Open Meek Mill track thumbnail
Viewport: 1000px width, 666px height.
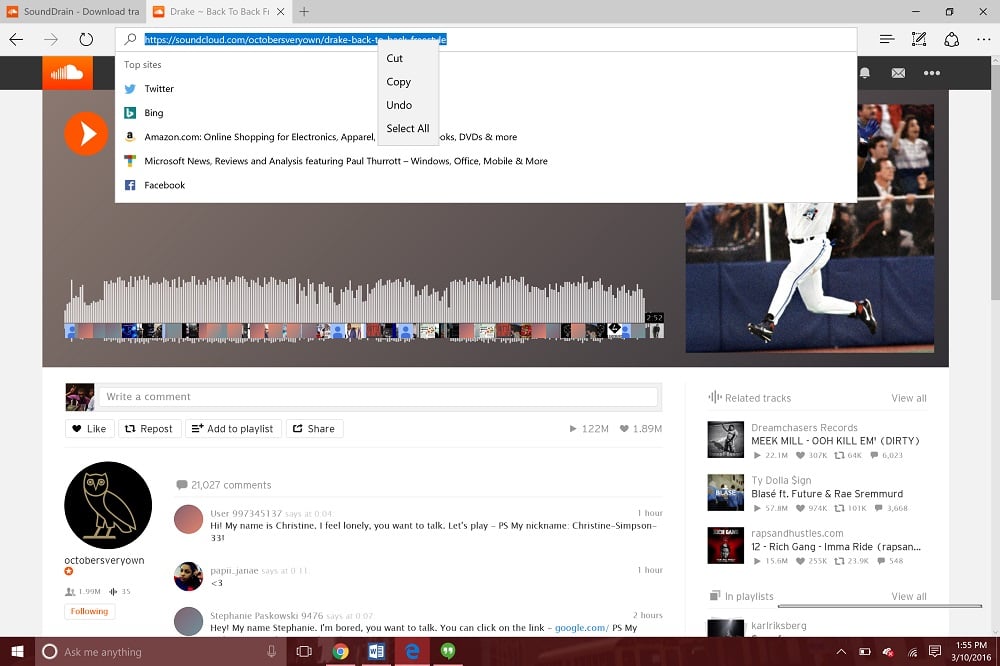pyautogui.click(x=726, y=440)
